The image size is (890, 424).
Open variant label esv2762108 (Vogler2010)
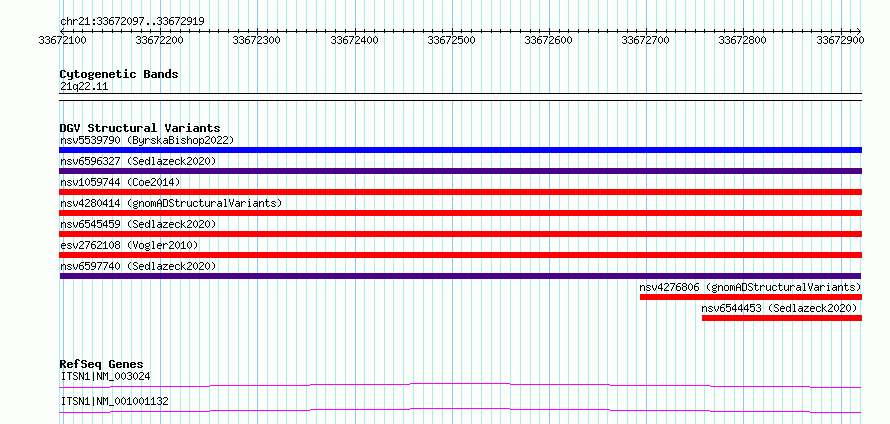tap(129, 245)
